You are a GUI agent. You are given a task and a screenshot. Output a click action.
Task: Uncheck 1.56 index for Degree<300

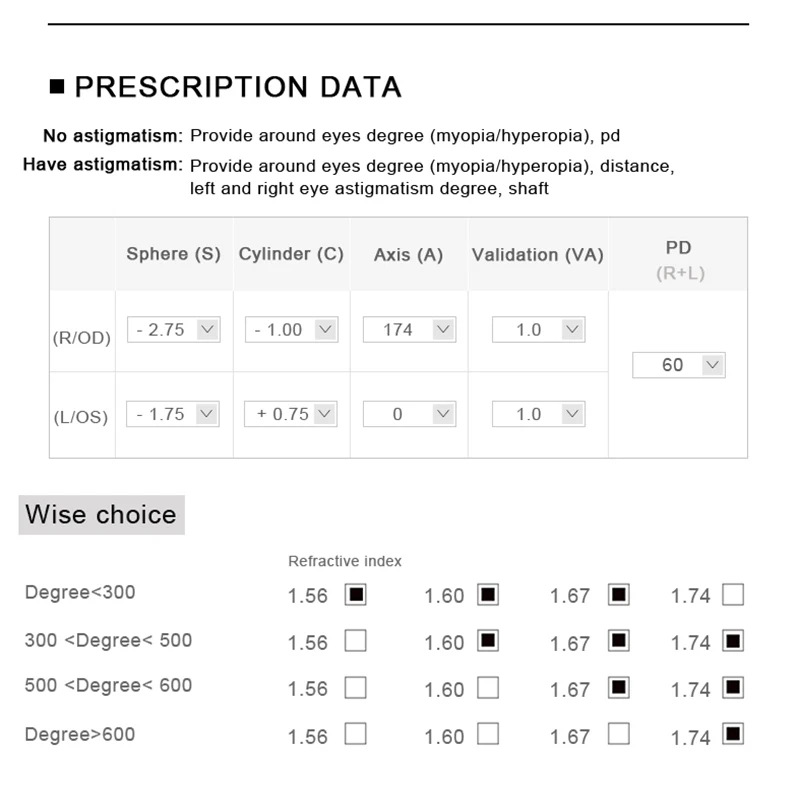point(355,595)
